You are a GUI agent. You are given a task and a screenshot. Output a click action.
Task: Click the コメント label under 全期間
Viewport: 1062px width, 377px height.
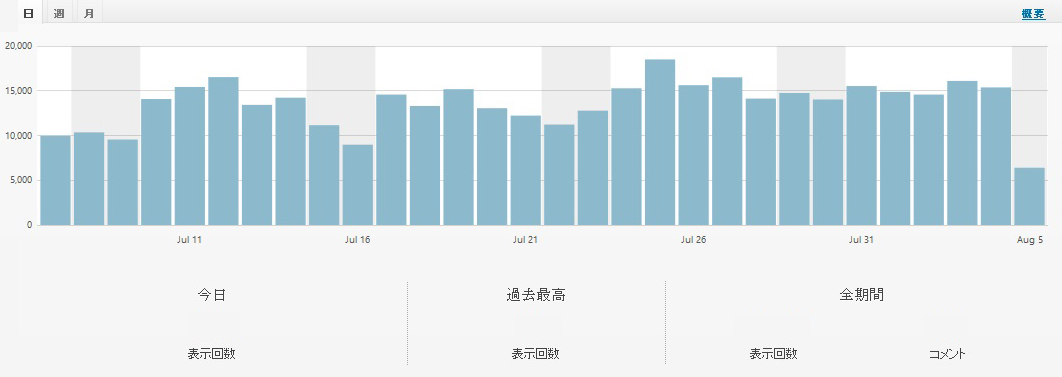(947, 354)
